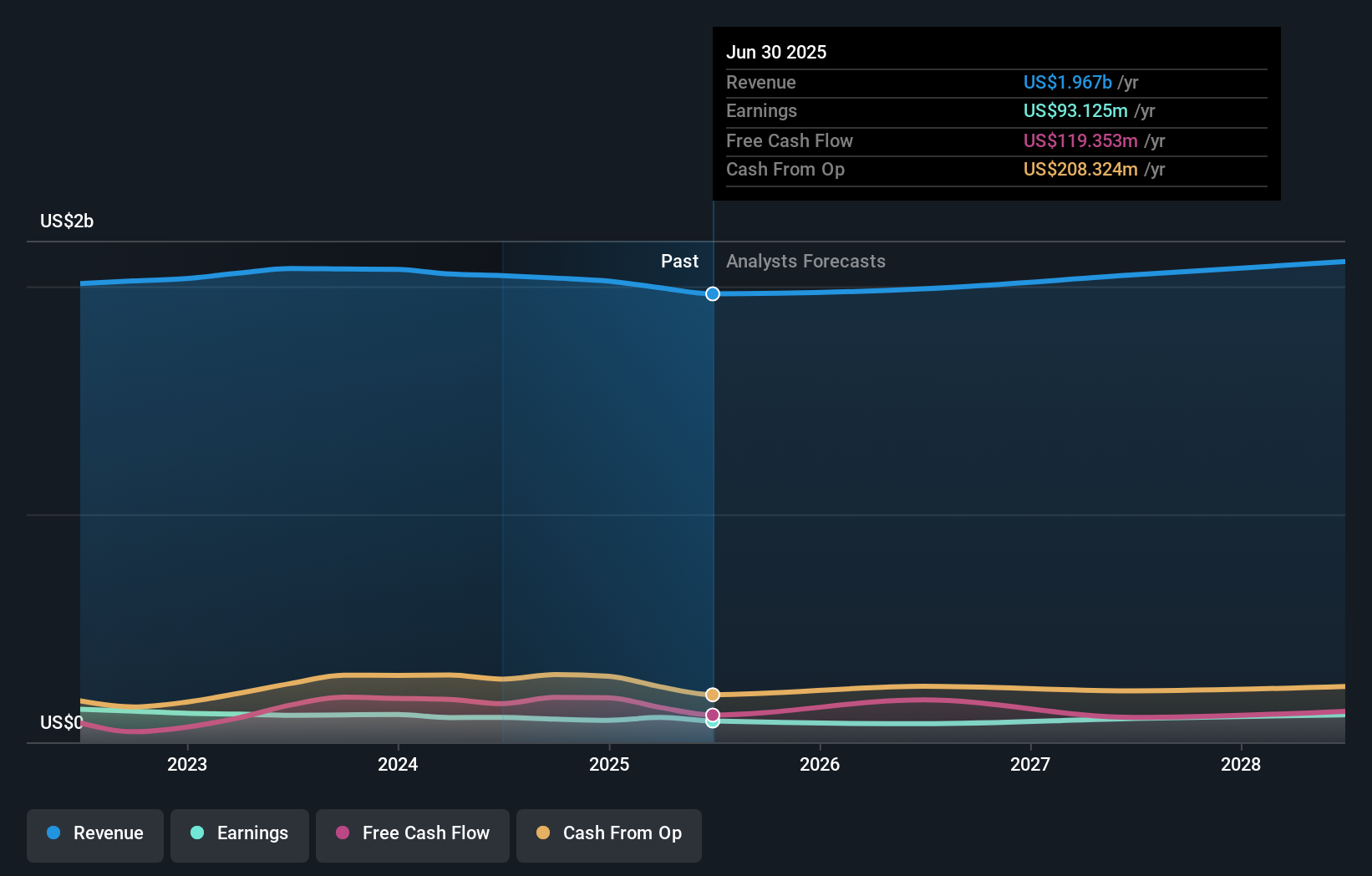
Task: Select the orange Cash From Op marker on chart
Action: pos(712,694)
